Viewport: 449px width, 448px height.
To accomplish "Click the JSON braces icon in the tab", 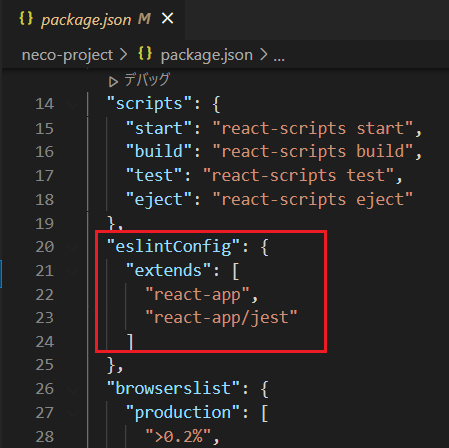I will (26, 18).
